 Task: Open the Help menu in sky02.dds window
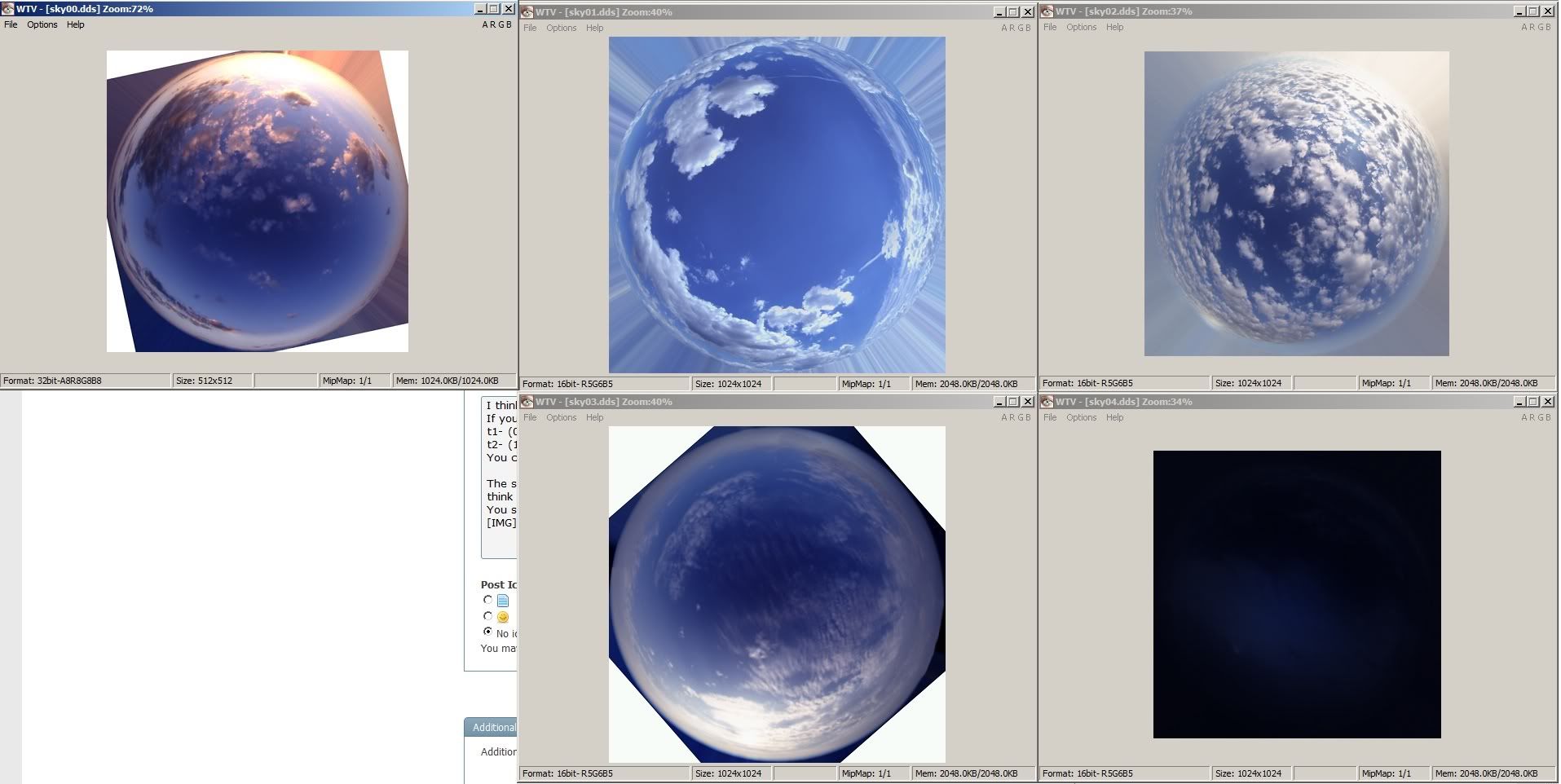click(1115, 27)
